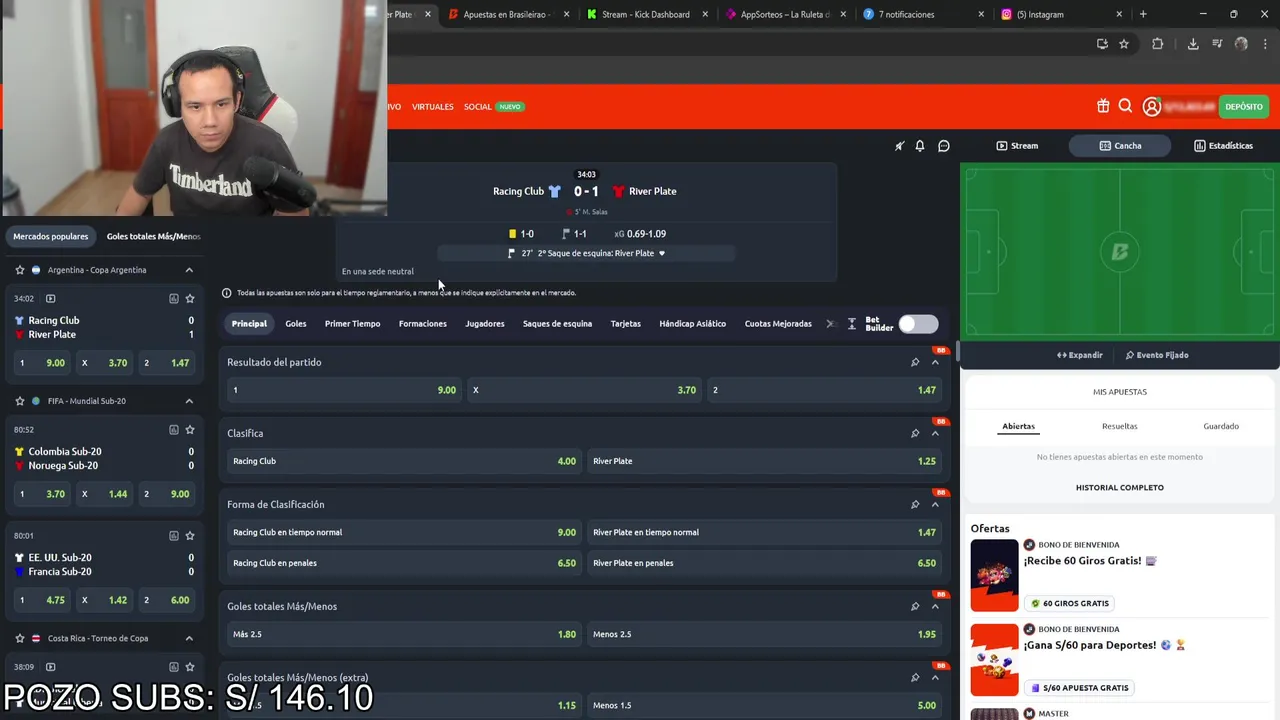Favorite the Costa Rica - Torneo de Copa star
This screenshot has width=1280, height=720.
click(19, 638)
